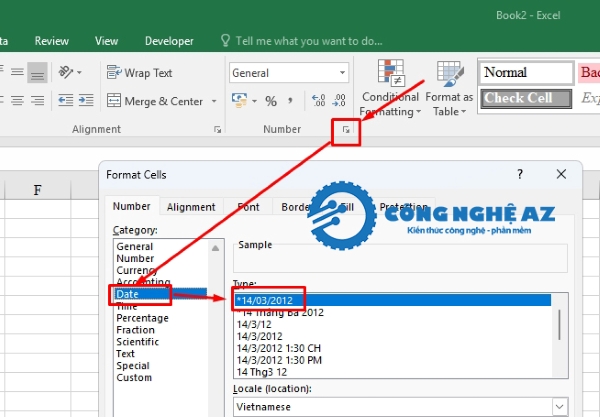Select 14 Thg3 12 date type
Screen dimensions: 600x417
tap(262, 372)
